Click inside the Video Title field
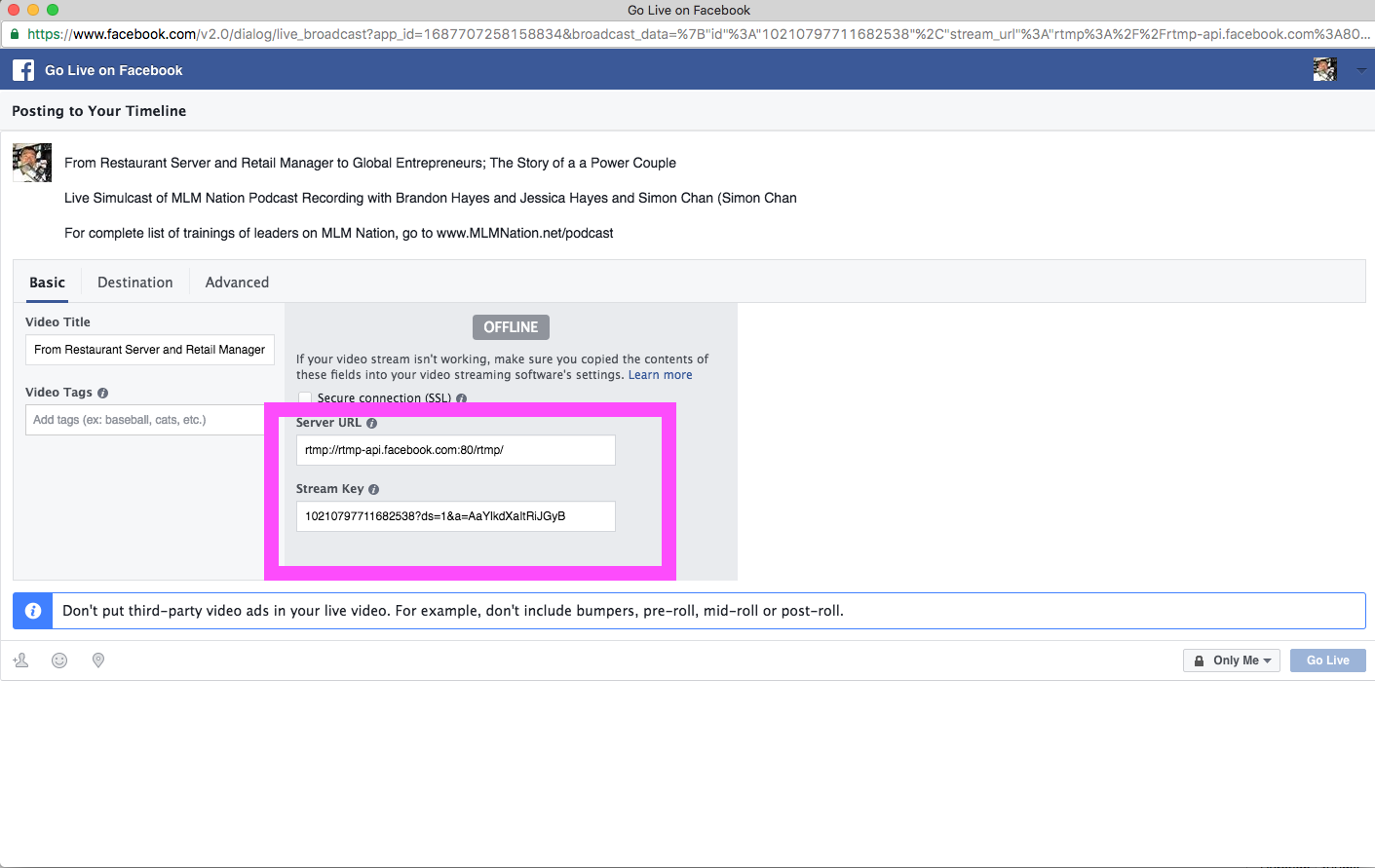This screenshot has width=1375, height=868. point(149,349)
